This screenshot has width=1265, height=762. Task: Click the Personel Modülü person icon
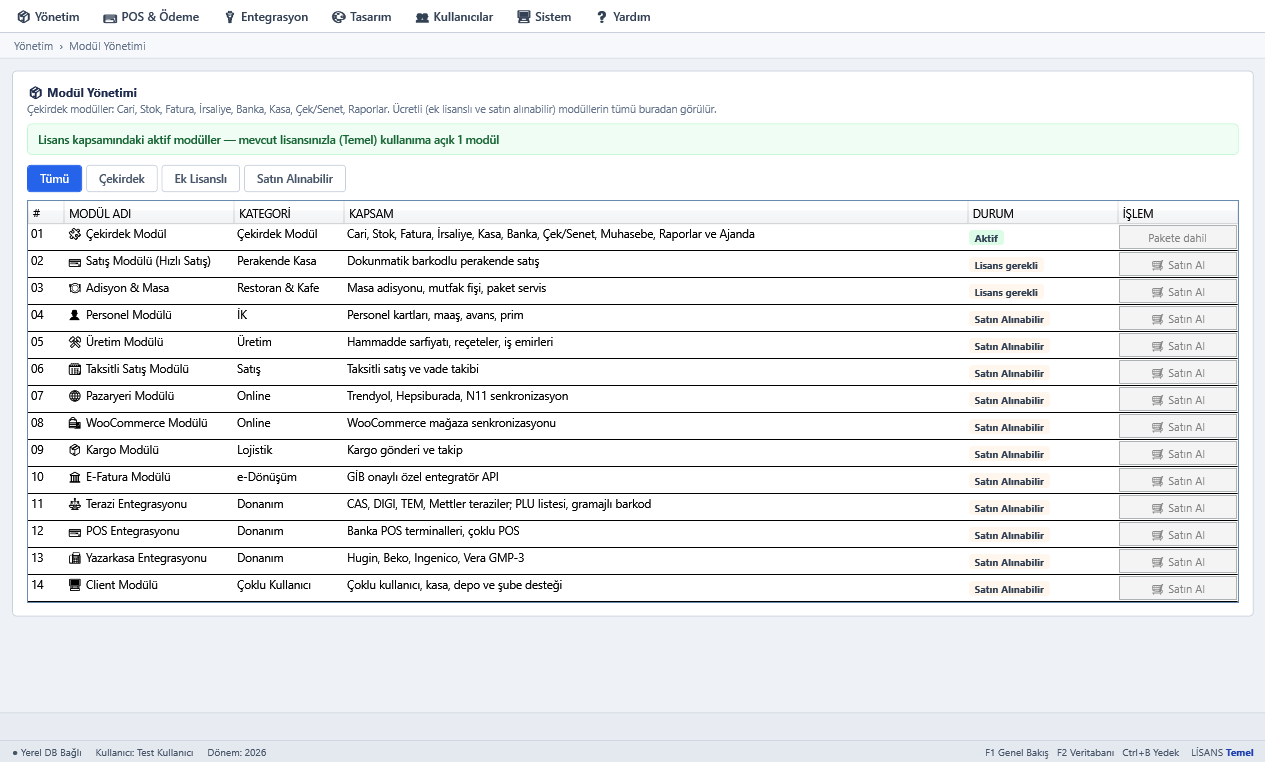(x=75, y=315)
